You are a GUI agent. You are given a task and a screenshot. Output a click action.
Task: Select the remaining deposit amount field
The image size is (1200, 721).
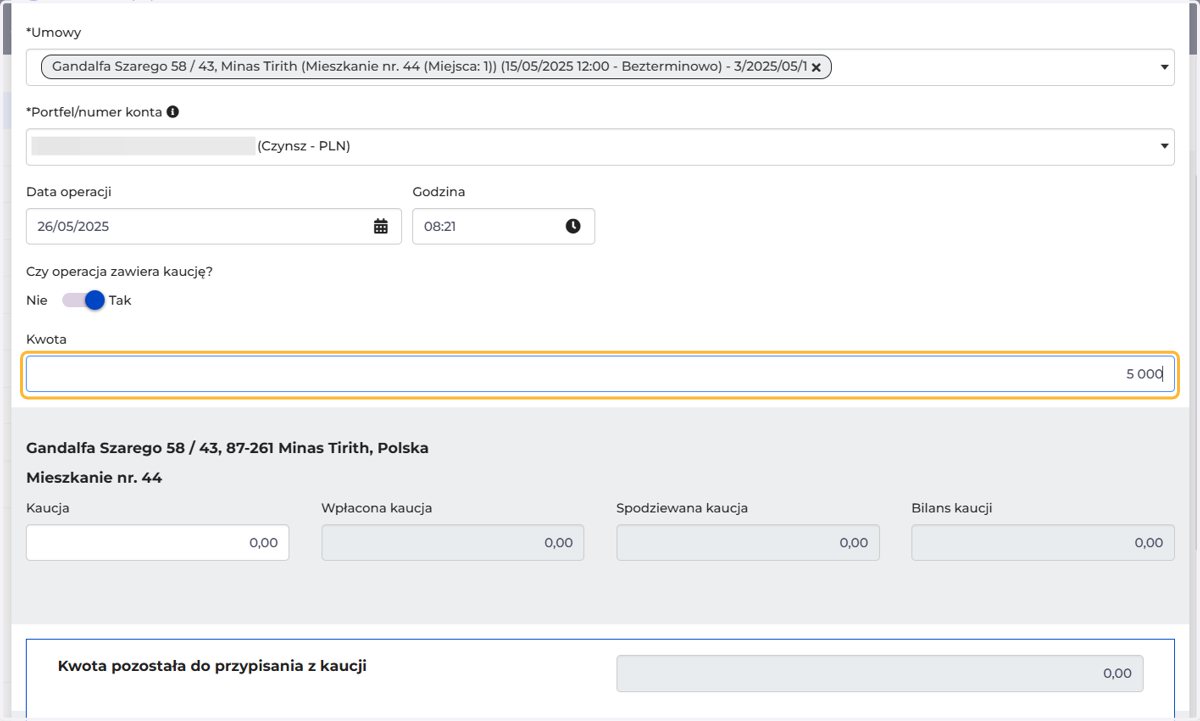[880, 673]
